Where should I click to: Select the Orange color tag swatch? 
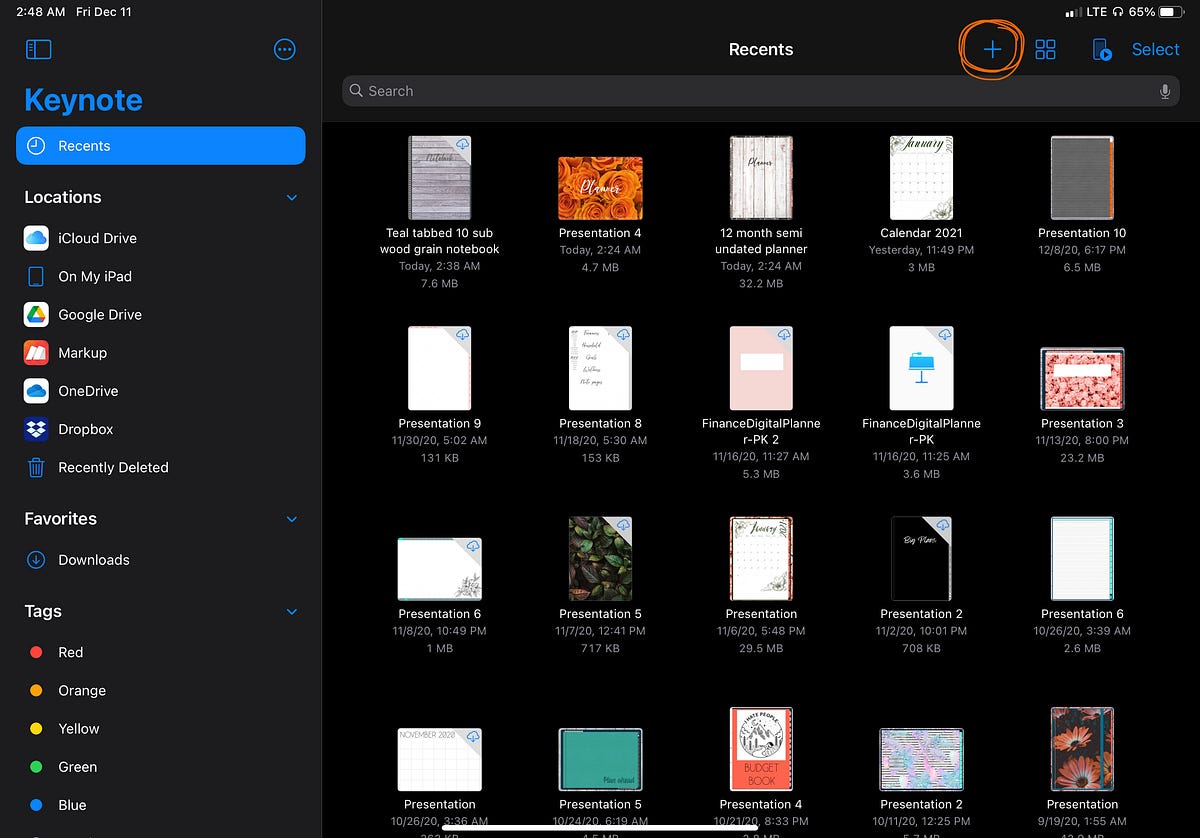click(34, 690)
